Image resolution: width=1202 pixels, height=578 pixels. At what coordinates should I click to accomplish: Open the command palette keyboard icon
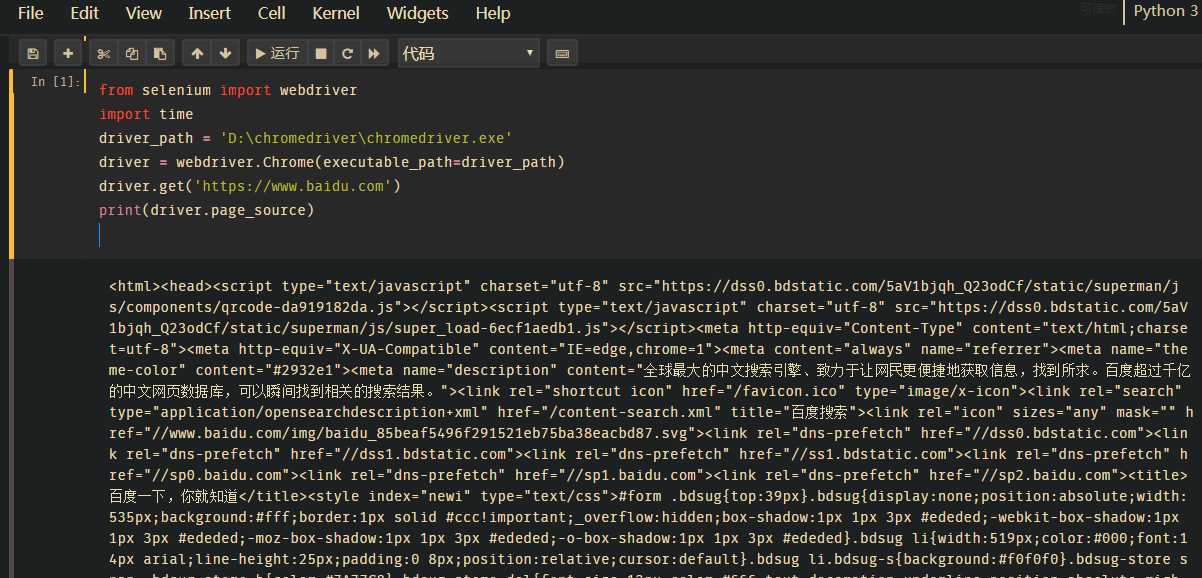click(x=562, y=53)
